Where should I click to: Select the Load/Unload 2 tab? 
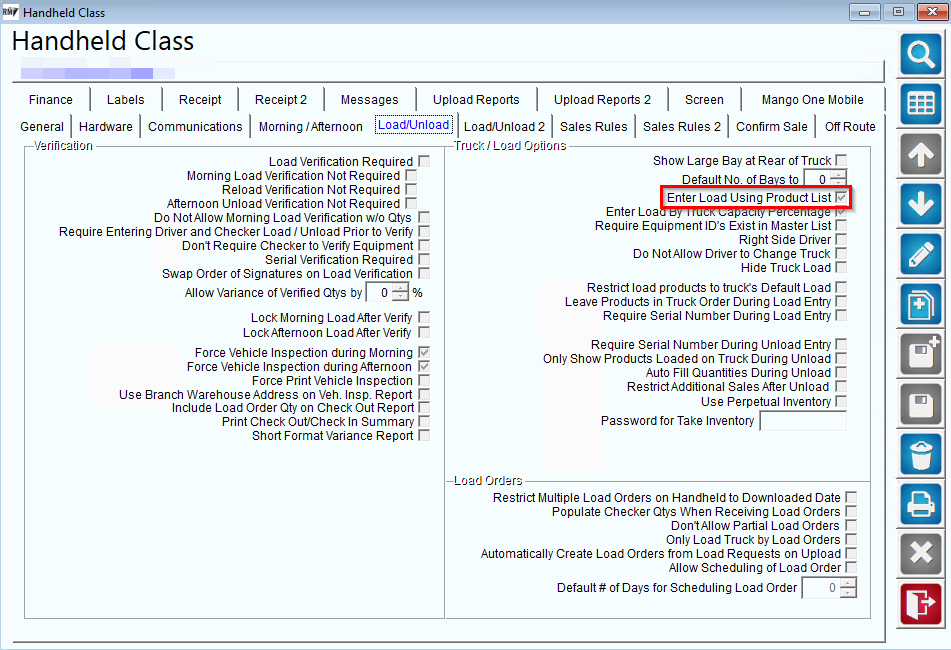[504, 127]
